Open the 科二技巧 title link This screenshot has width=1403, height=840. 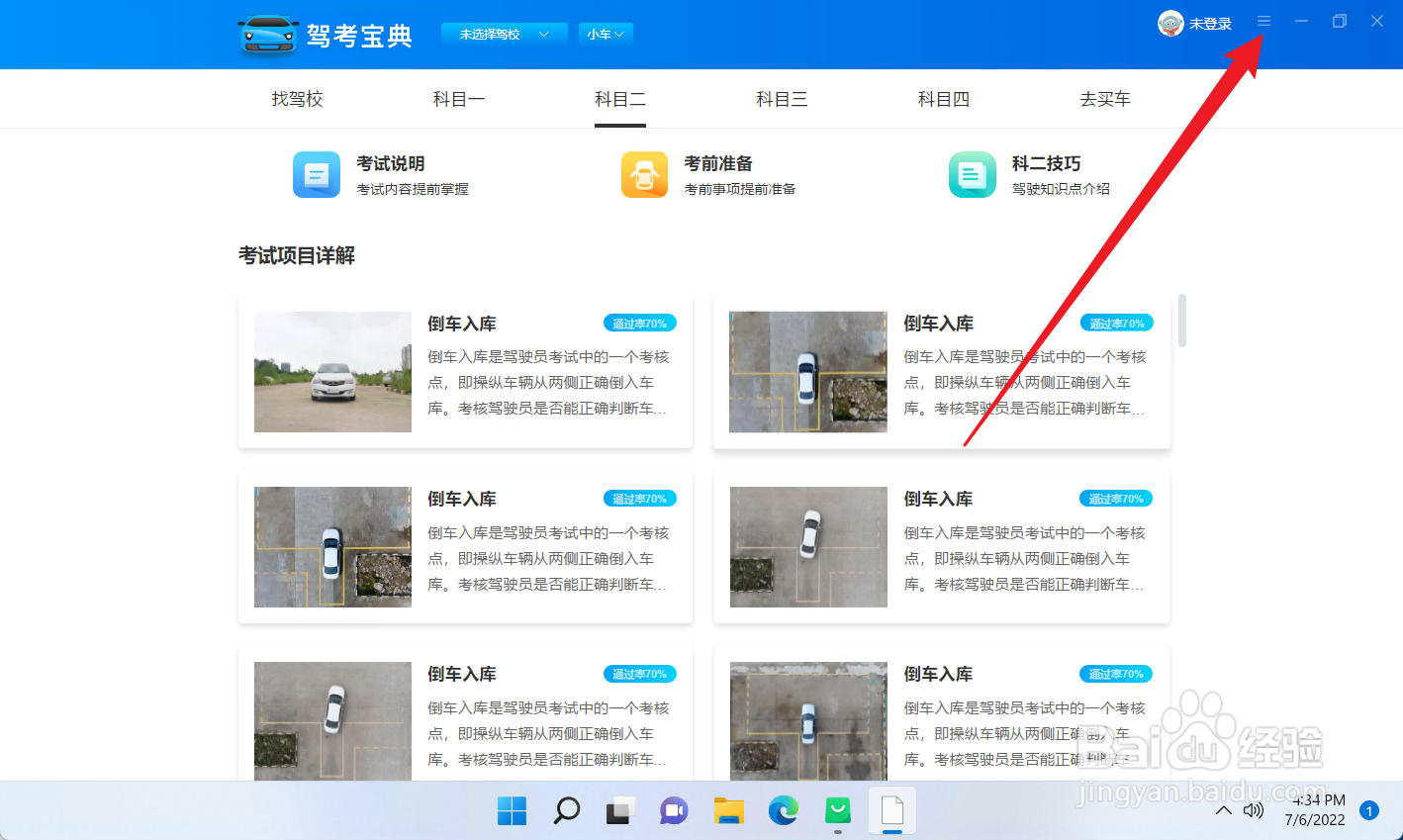[1046, 163]
